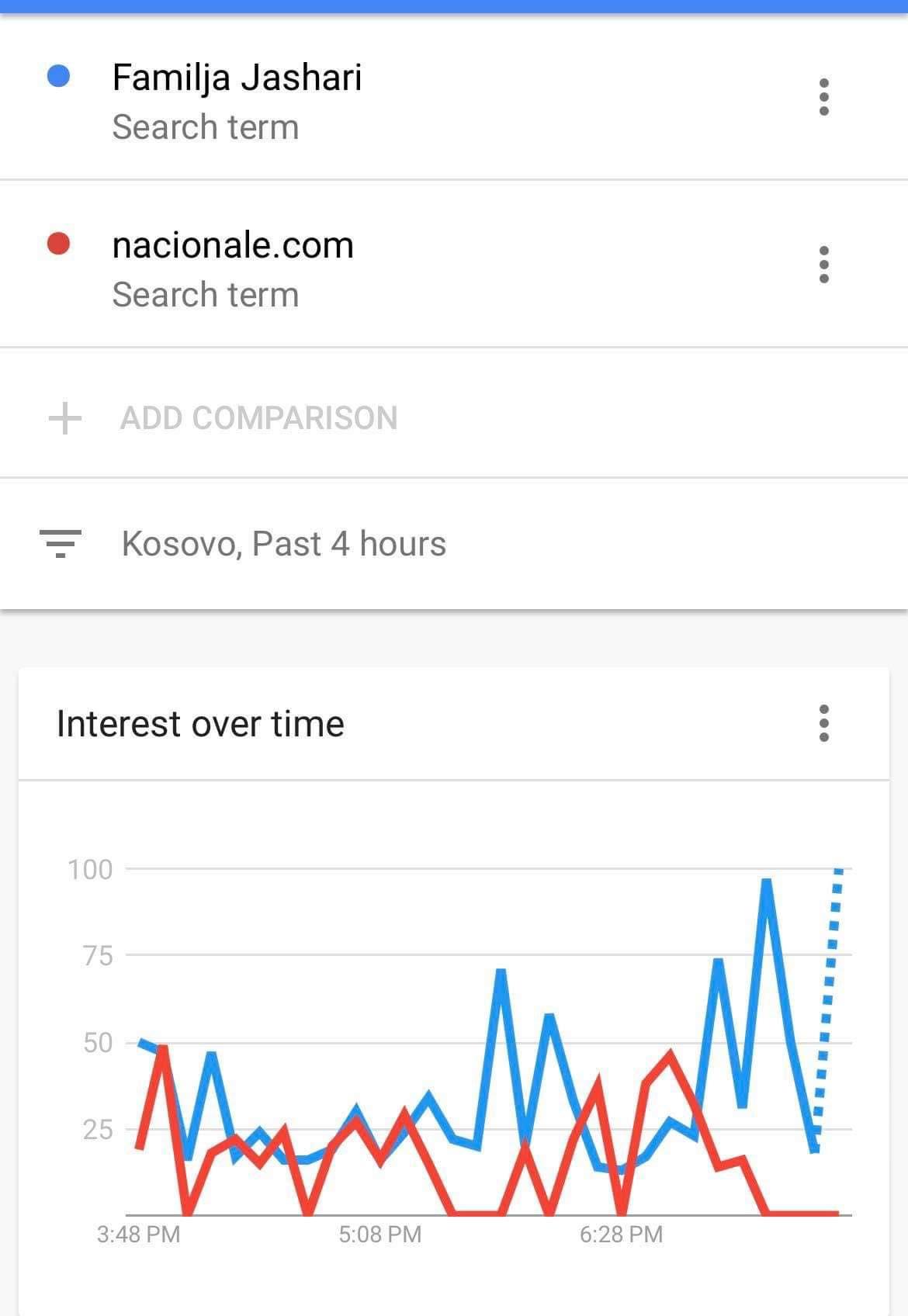Viewport: 908px width, 1316px height.
Task: Tap the 3:48 PM axis label
Action: pos(139,1234)
